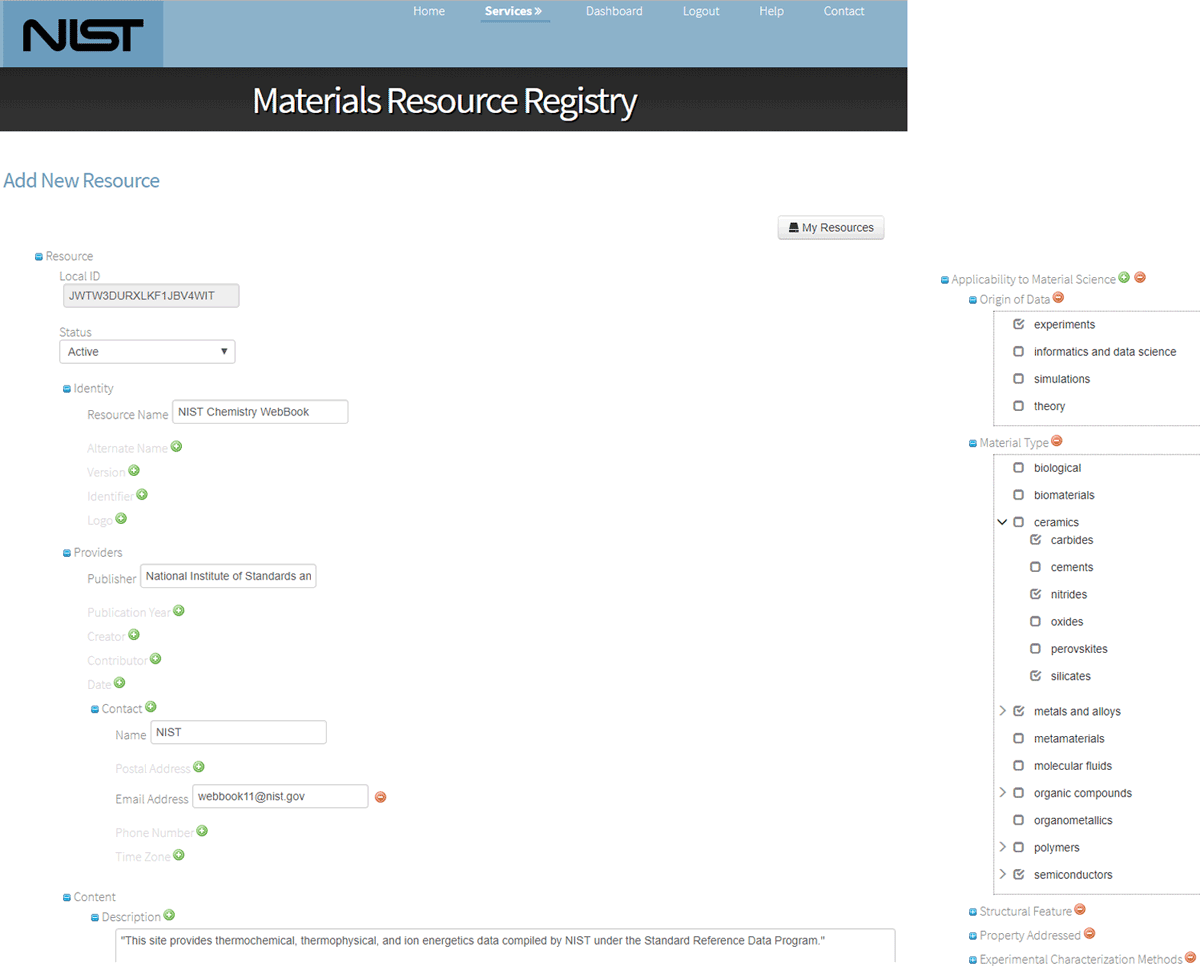
Task: Remove the Property Addressed section
Action: point(1090,934)
